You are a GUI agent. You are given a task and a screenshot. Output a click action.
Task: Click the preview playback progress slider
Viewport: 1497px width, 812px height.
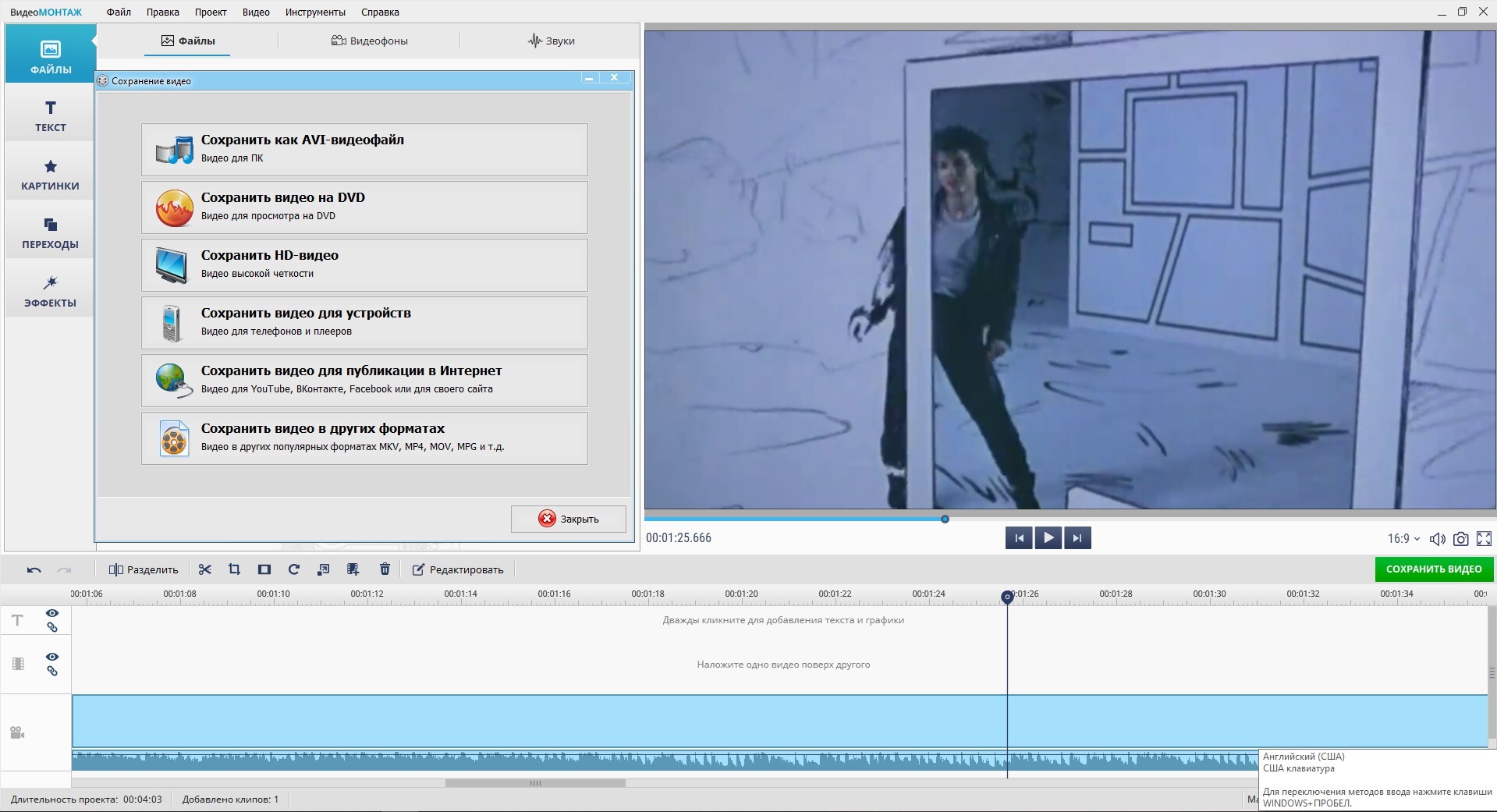[x=945, y=519]
